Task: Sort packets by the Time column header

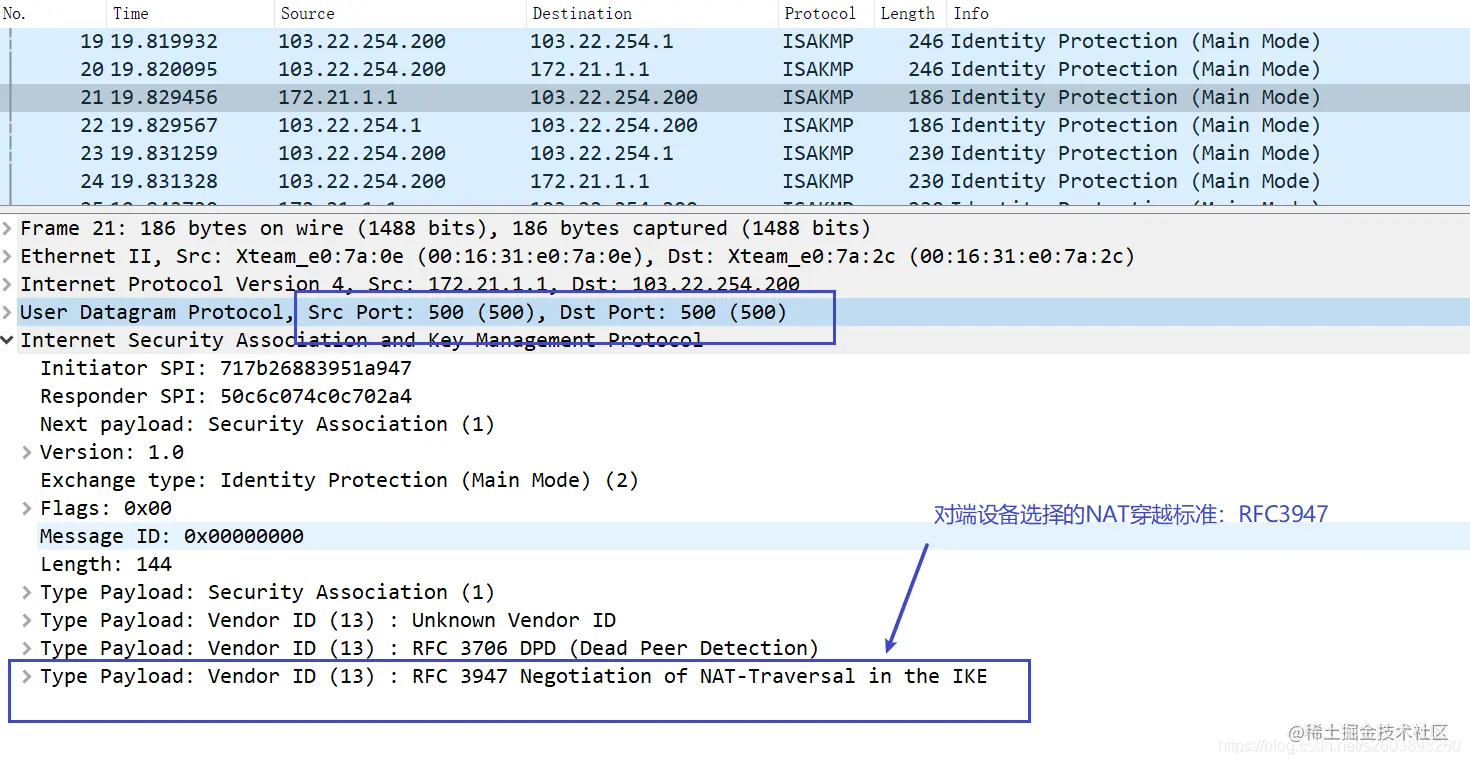Action: point(190,13)
